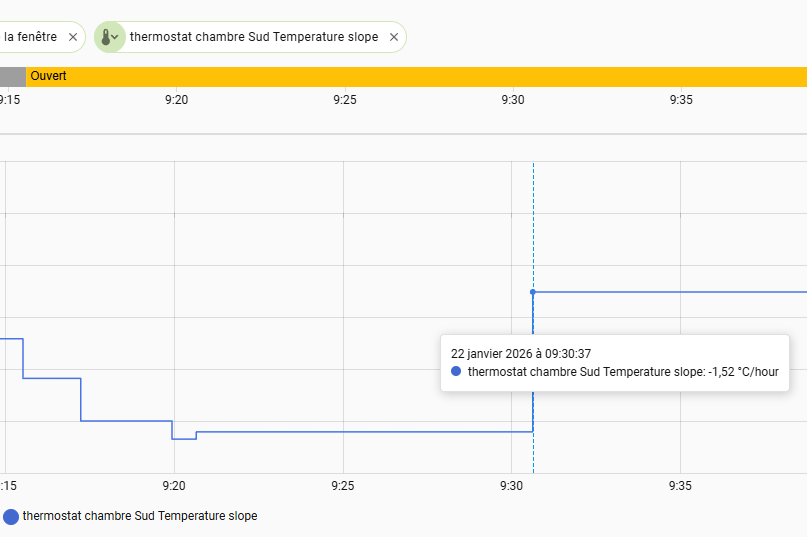Open the thermometer icon dropdown on thermostat chip
The height and width of the screenshot is (537, 807).
[x=109, y=37]
